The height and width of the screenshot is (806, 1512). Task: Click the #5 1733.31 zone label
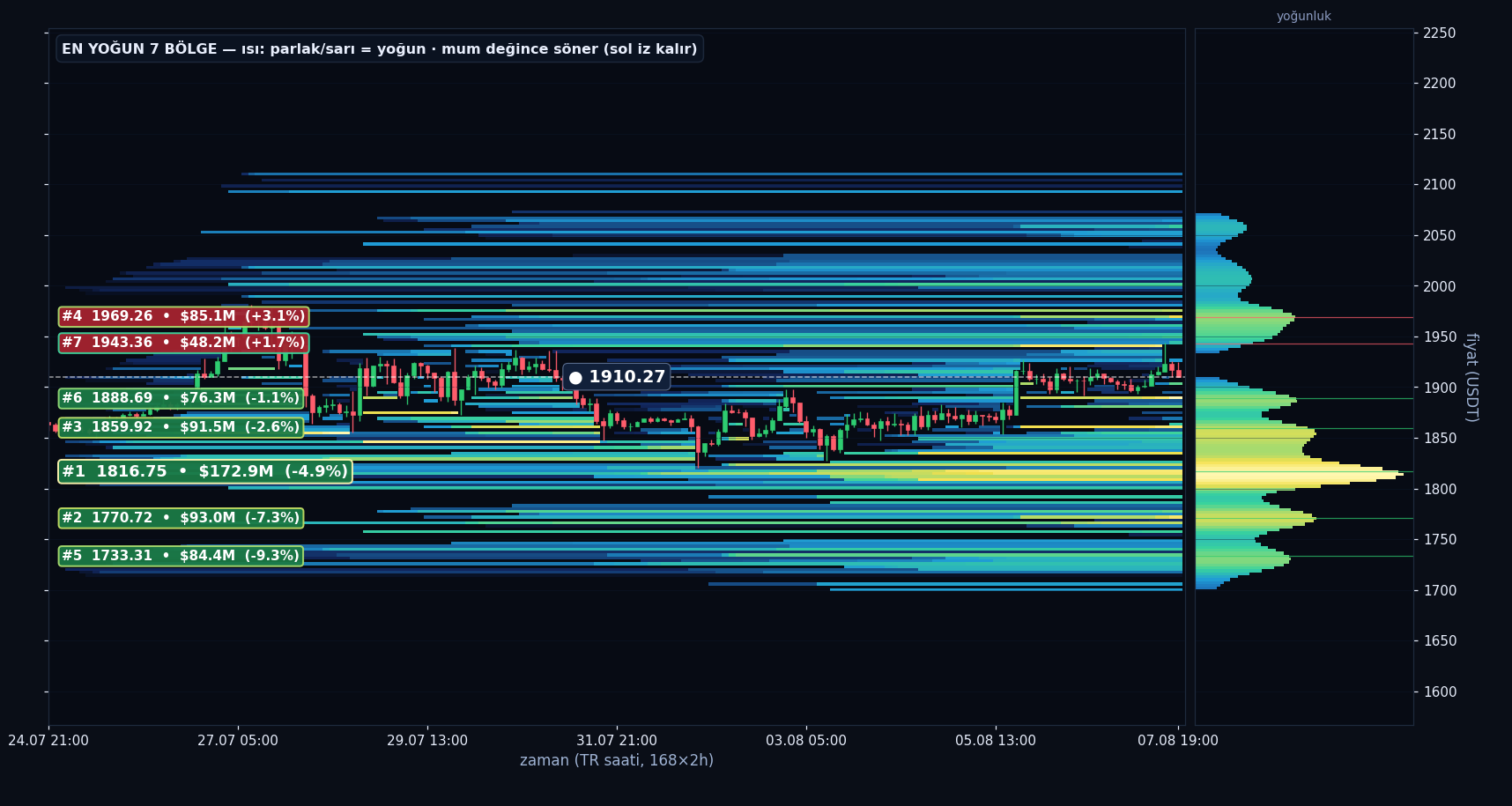click(x=181, y=556)
